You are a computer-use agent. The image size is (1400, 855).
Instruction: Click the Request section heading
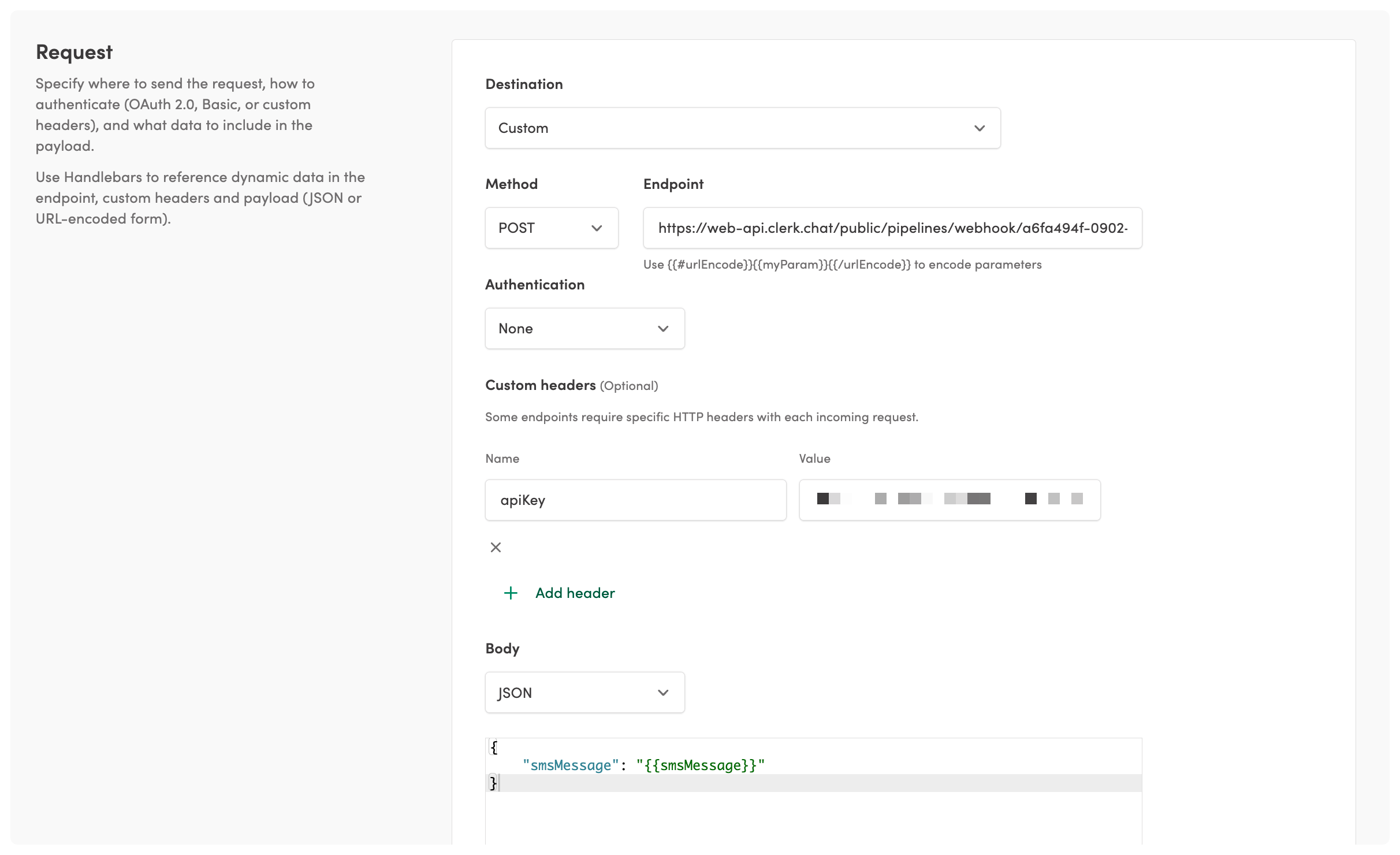tap(74, 52)
